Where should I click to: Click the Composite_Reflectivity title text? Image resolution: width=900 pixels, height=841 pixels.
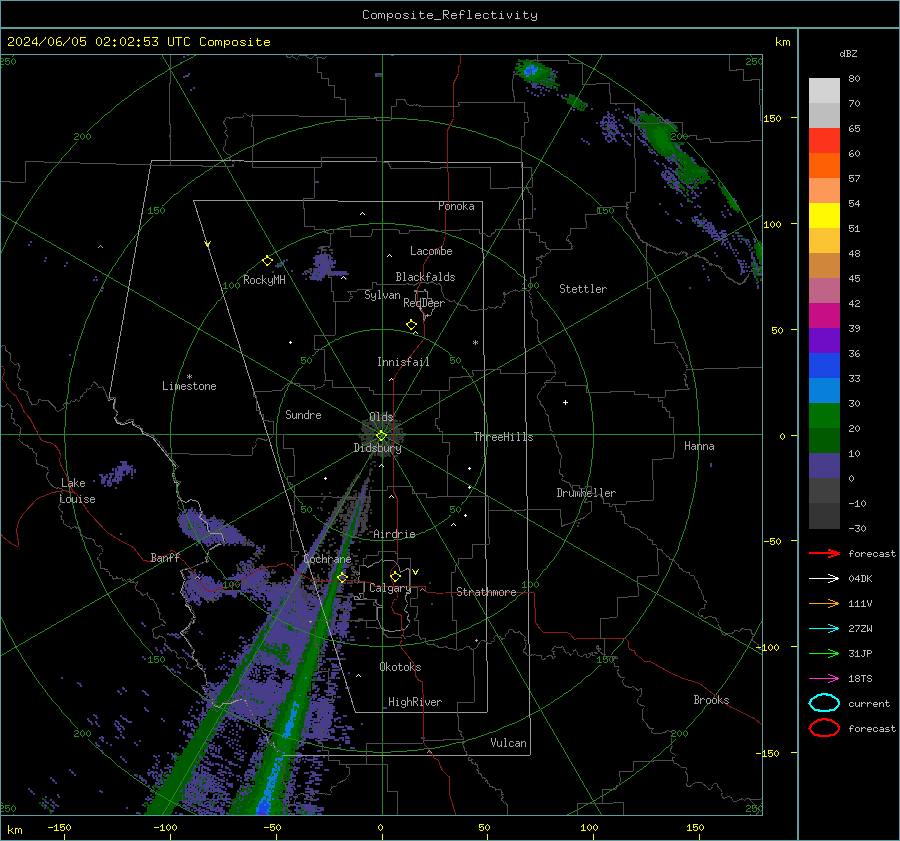point(450,15)
